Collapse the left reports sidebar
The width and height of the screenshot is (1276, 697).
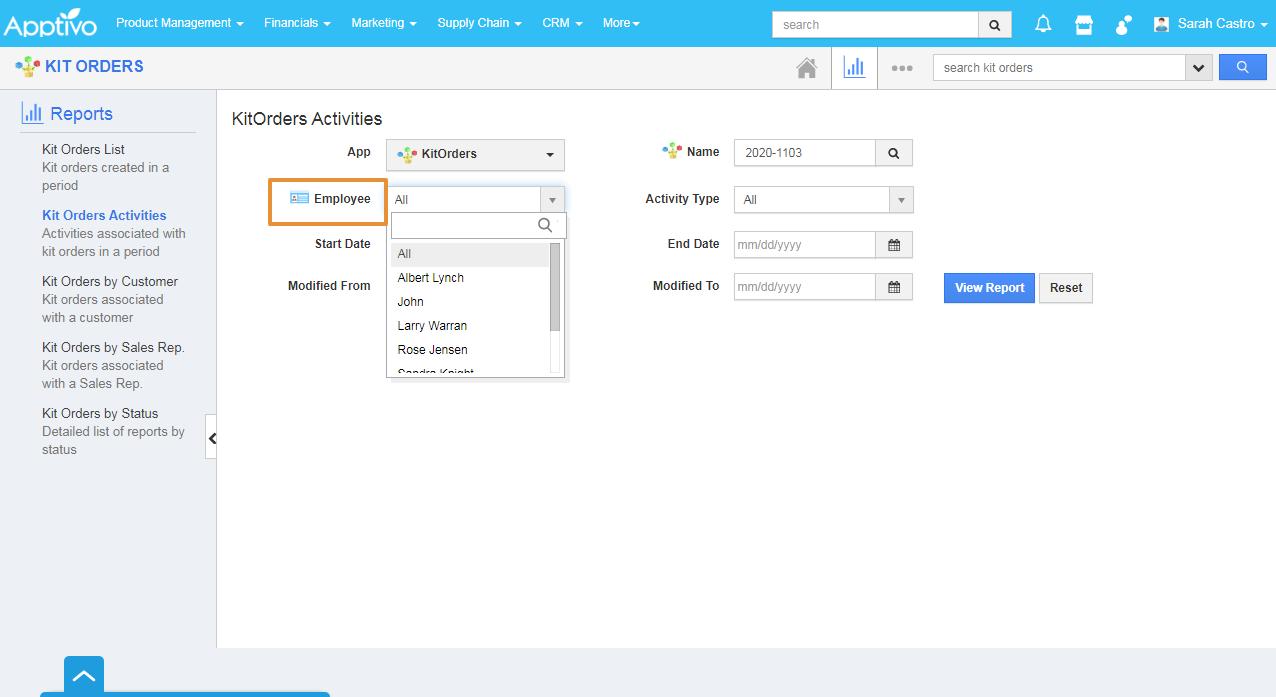pyautogui.click(x=211, y=438)
